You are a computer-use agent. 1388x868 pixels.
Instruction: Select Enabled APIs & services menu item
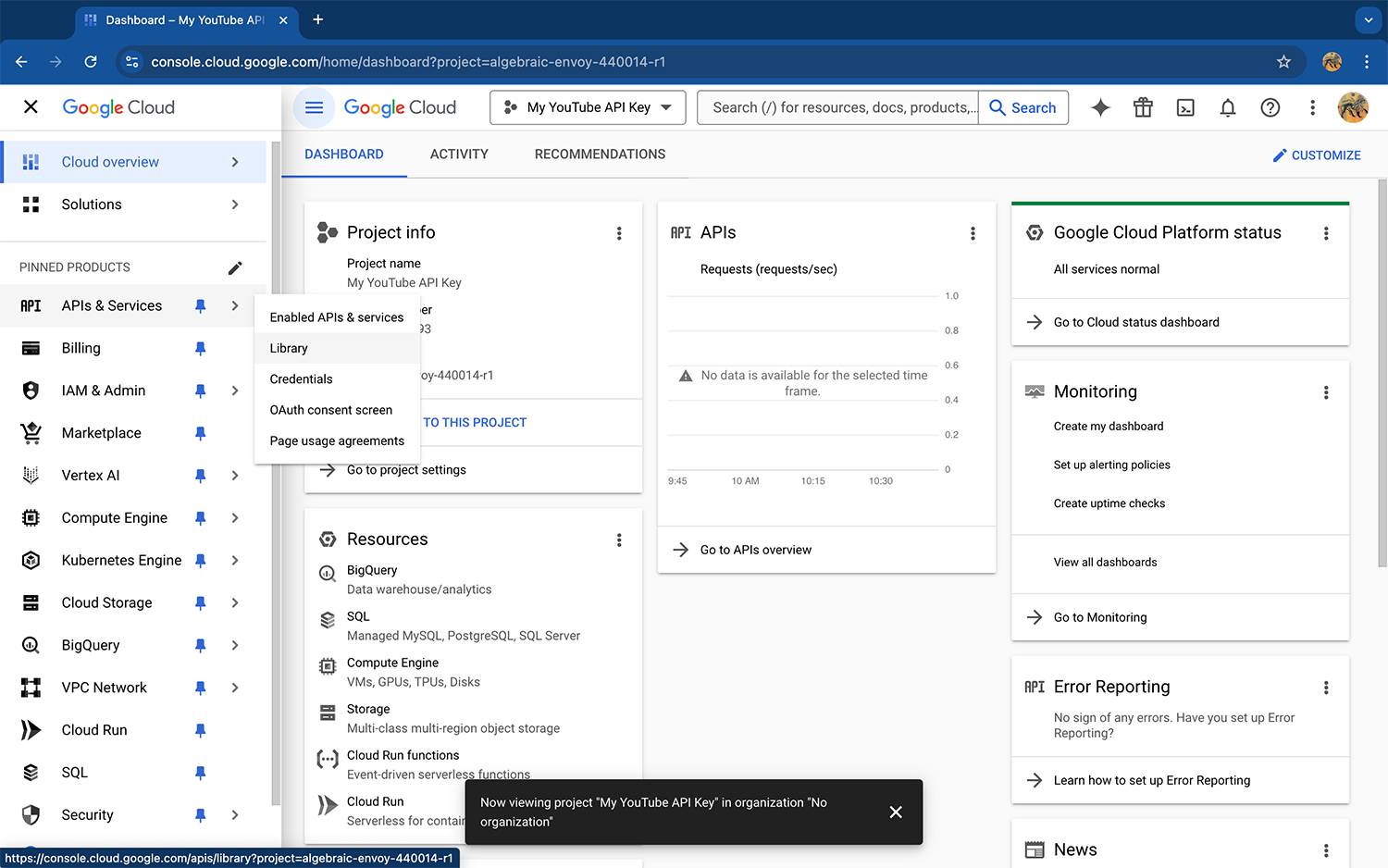[337, 317]
